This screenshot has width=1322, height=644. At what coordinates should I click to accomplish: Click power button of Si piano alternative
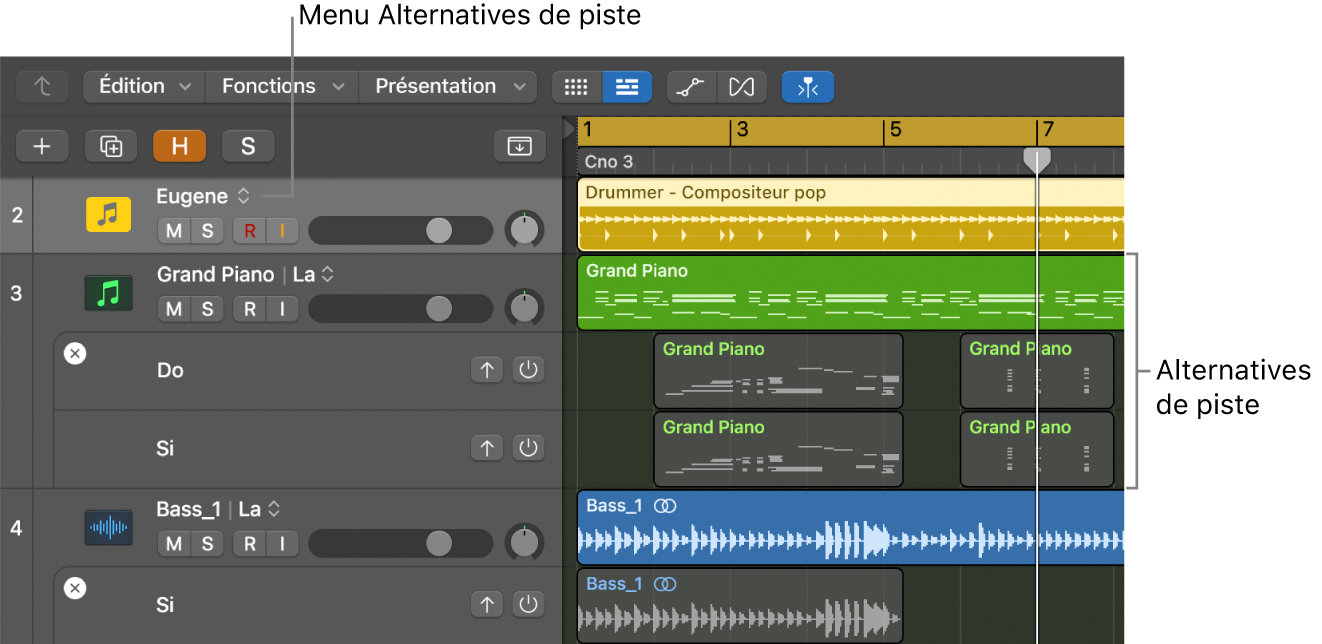click(528, 448)
